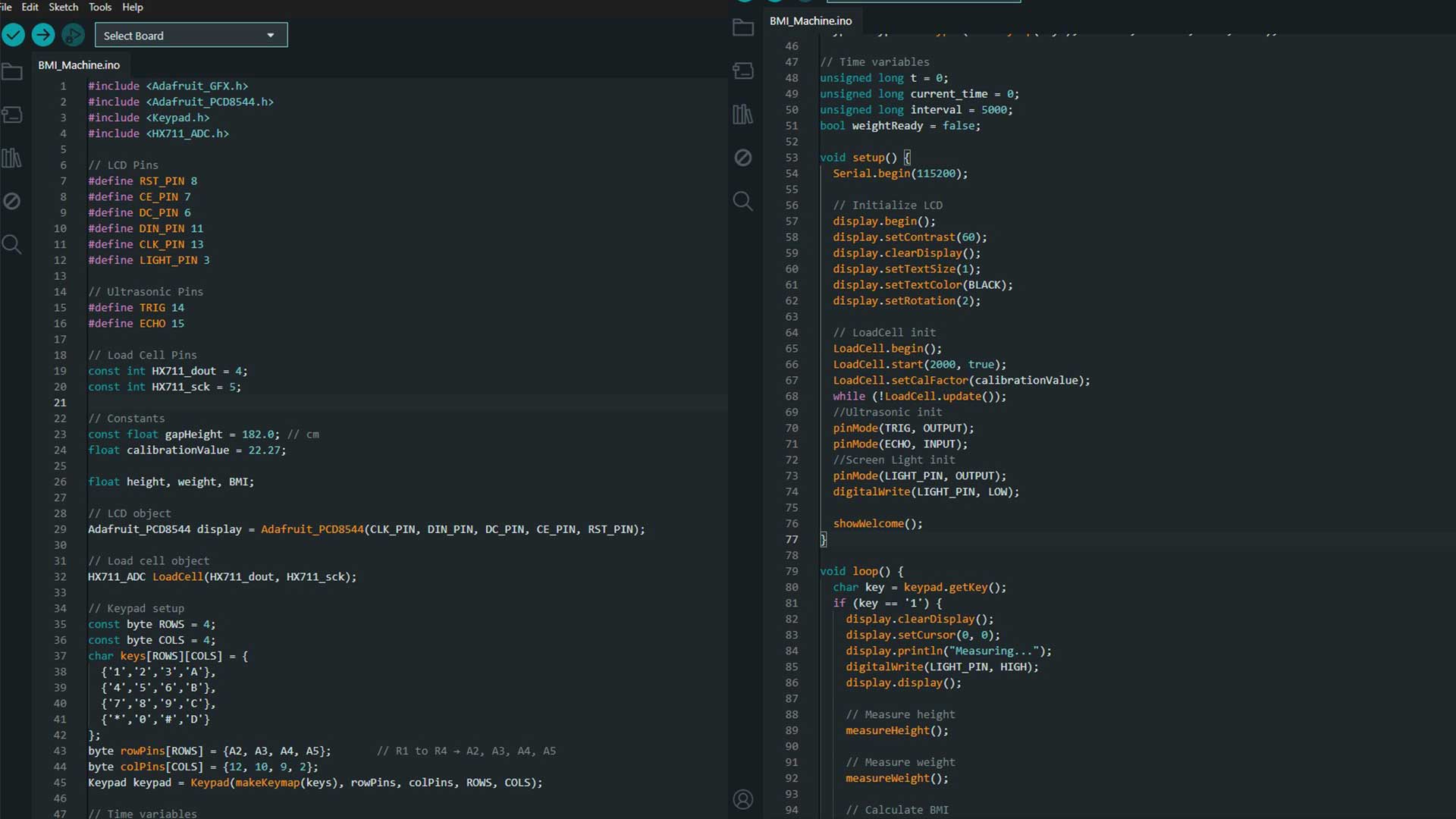
Task: Click 'float calibrationValue = 22.27;' line
Action: [x=187, y=450]
